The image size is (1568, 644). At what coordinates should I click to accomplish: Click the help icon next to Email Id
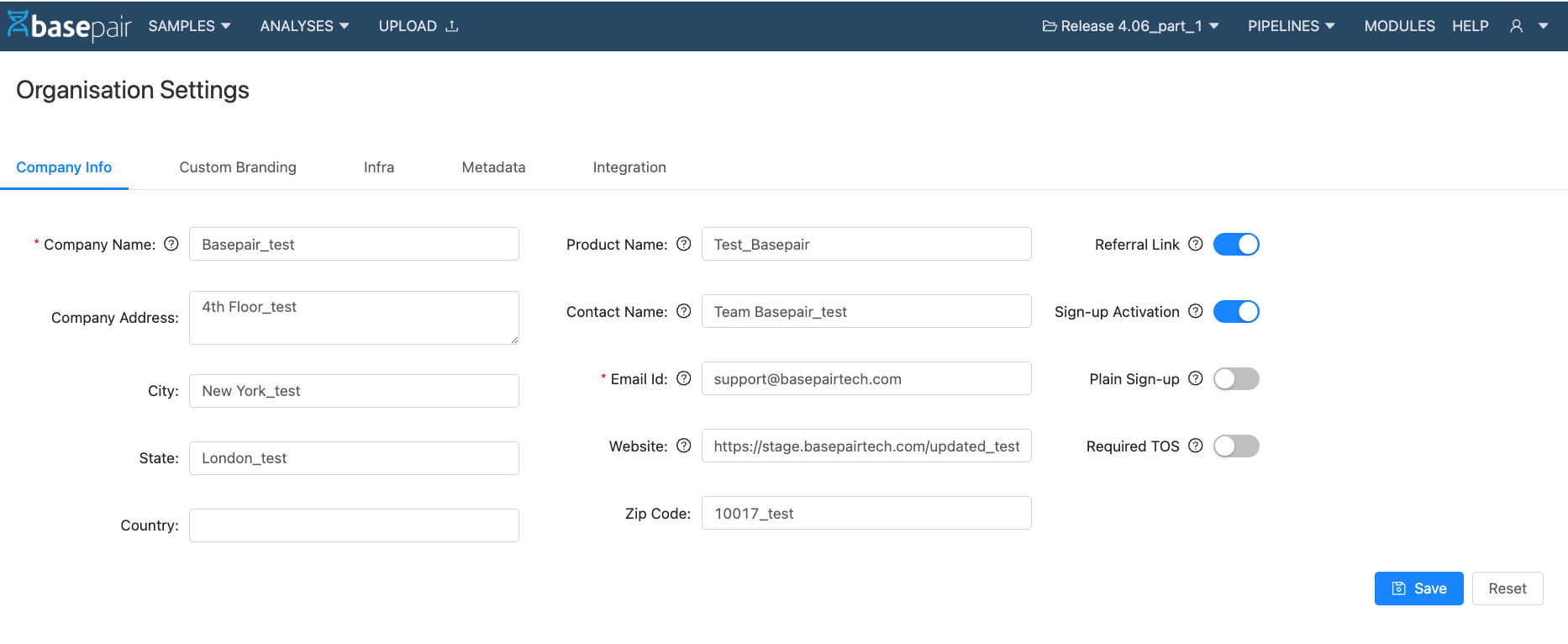[684, 378]
